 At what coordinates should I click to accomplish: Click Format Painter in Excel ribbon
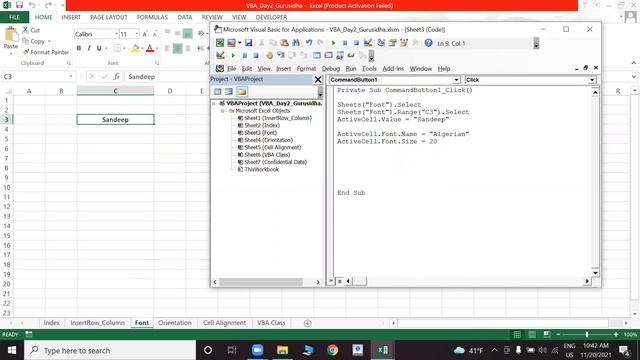[x=46, y=52]
